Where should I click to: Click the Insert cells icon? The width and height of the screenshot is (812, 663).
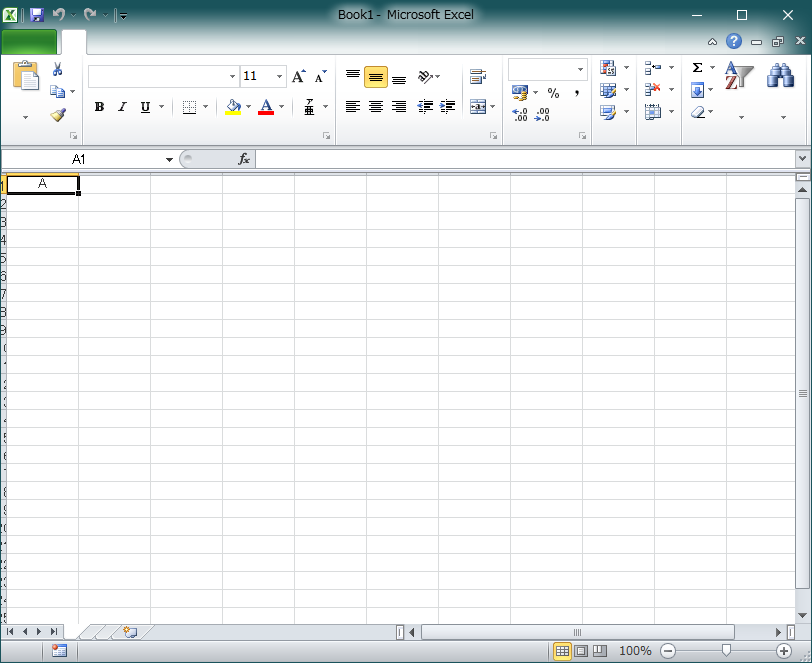coord(653,68)
